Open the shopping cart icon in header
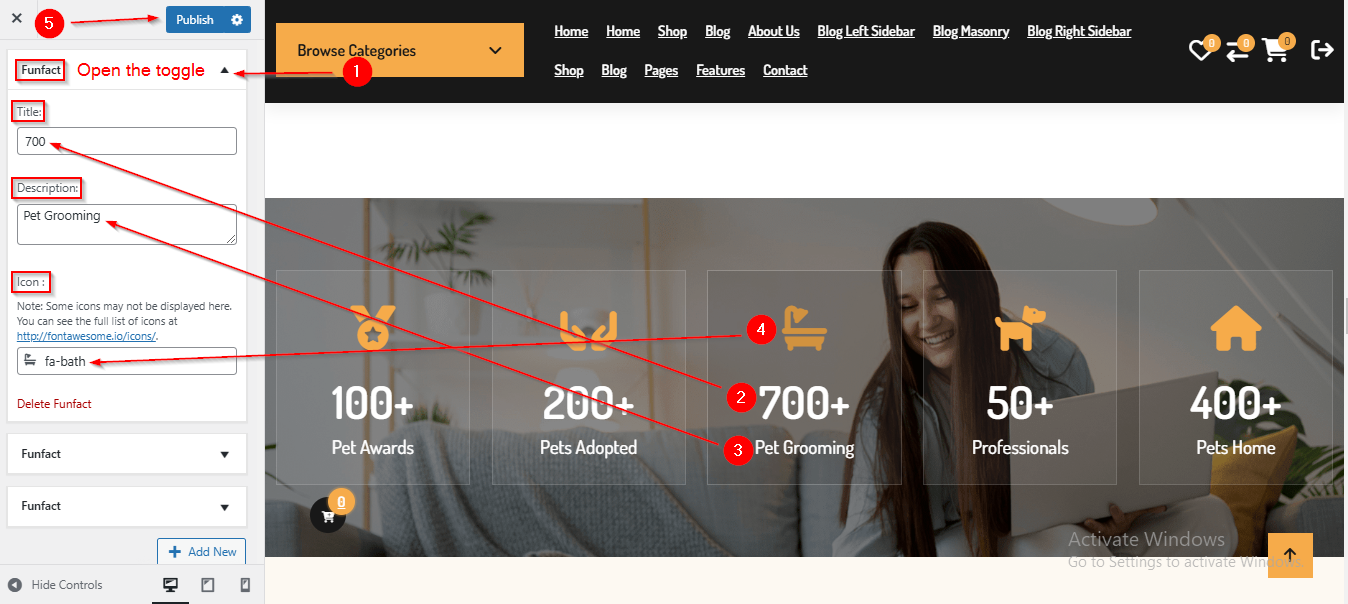Image resolution: width=1348 pixels, height=604 pixels. [1275, 50]
